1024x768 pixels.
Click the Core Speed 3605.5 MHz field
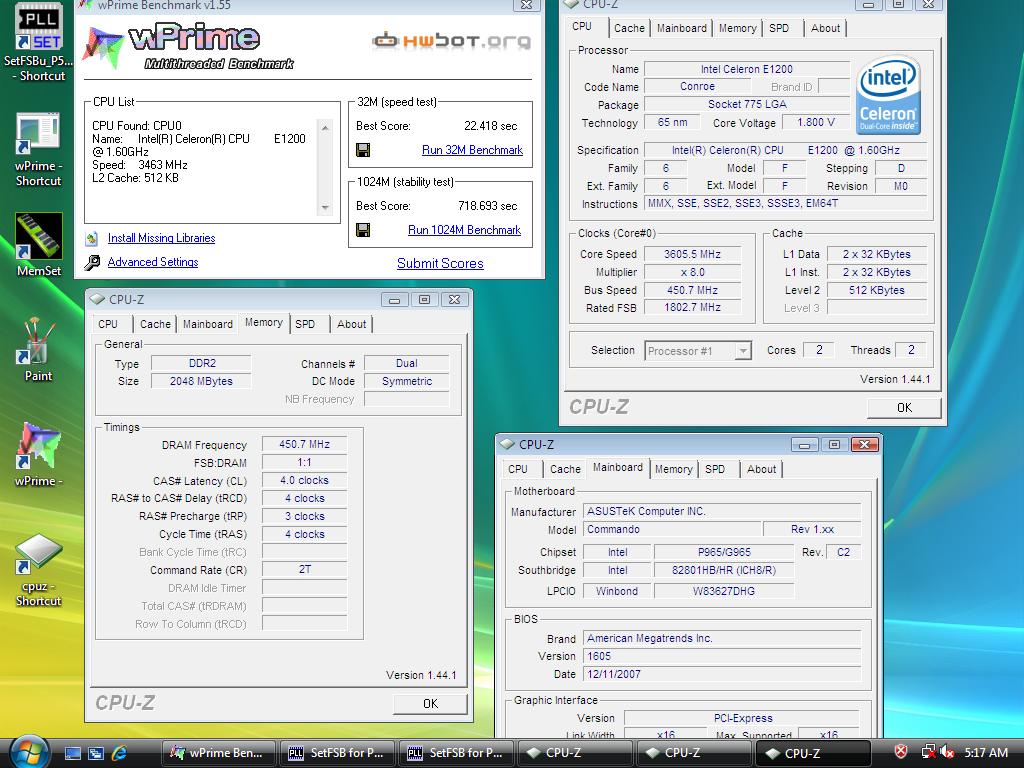coord(692,254)
